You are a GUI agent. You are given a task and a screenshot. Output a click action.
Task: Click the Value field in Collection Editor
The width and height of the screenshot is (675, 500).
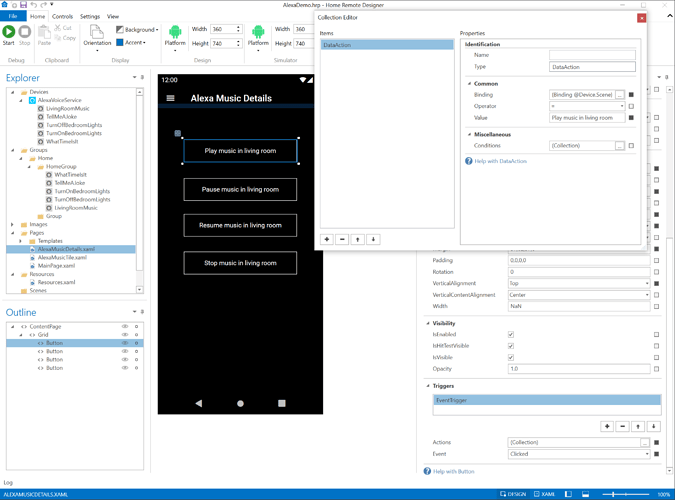point(587,118)
